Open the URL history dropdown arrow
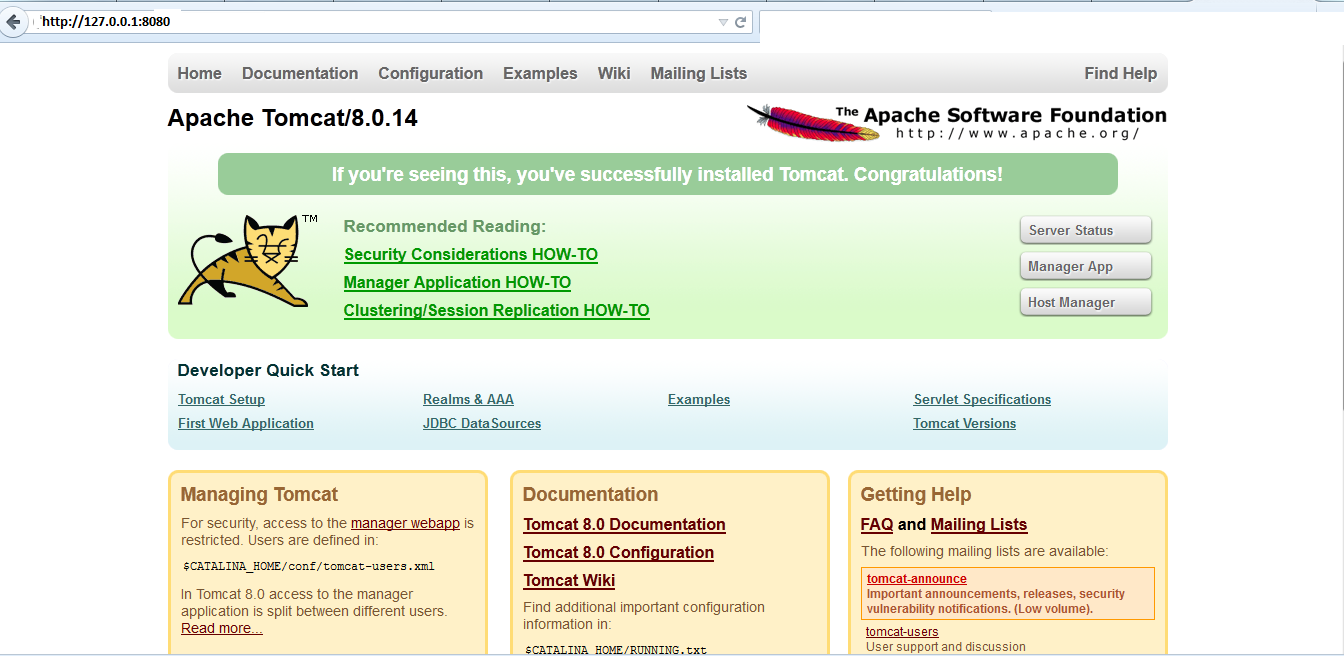Viewport: 1344px width, 656px height. (723, 22)
